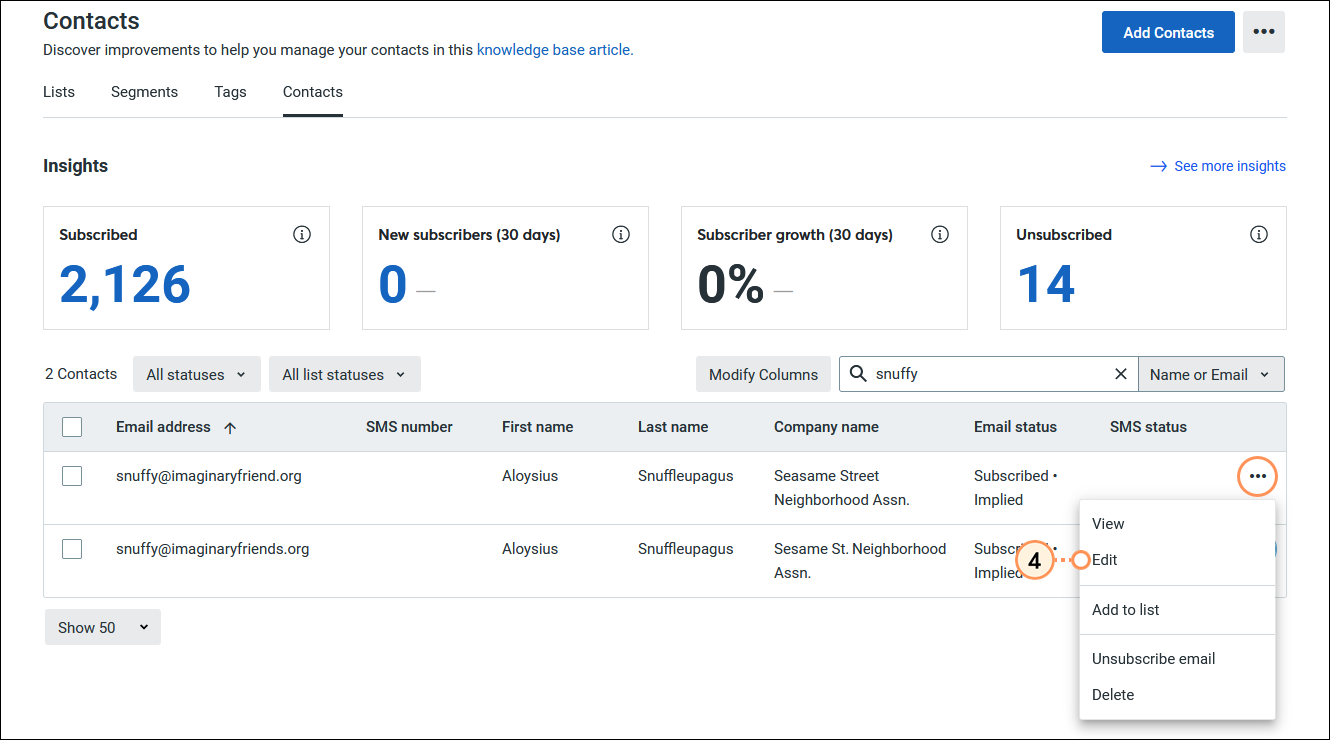Click the search magnifier icon
1330x740 pixels.
pos(858,374)
